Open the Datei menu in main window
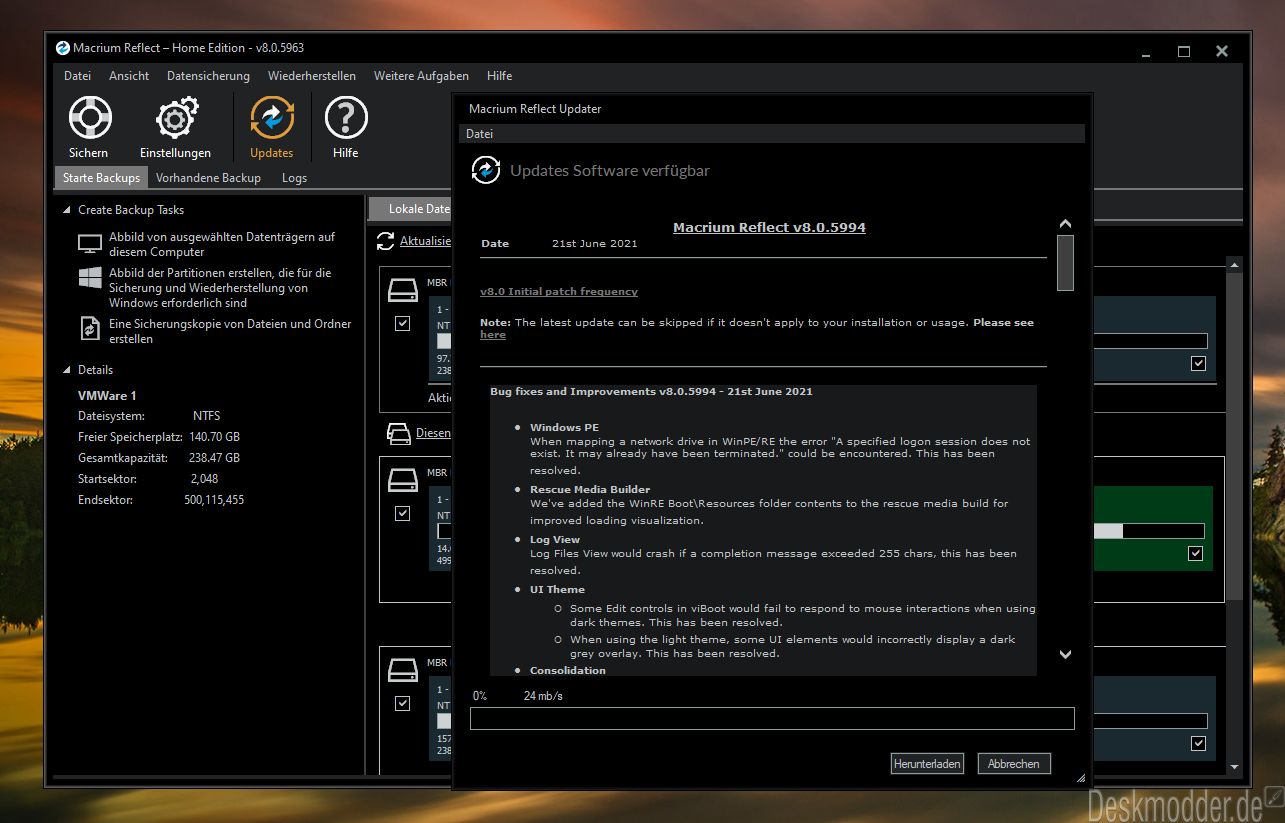Image resolution: width=1285 pixels, height=823 pixels. tap(77, 76)
